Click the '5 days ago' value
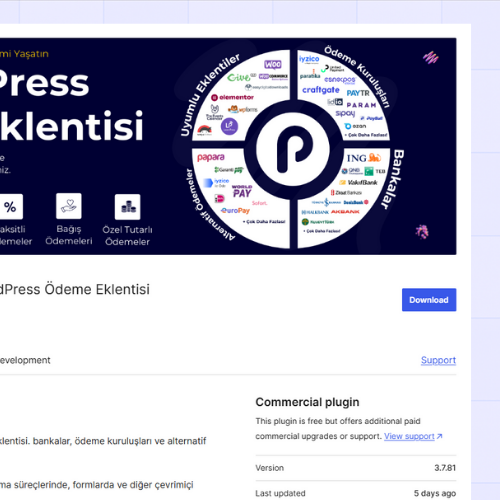Image resolution: width=500 pixels, height=500 pixels. click(435, 493)
